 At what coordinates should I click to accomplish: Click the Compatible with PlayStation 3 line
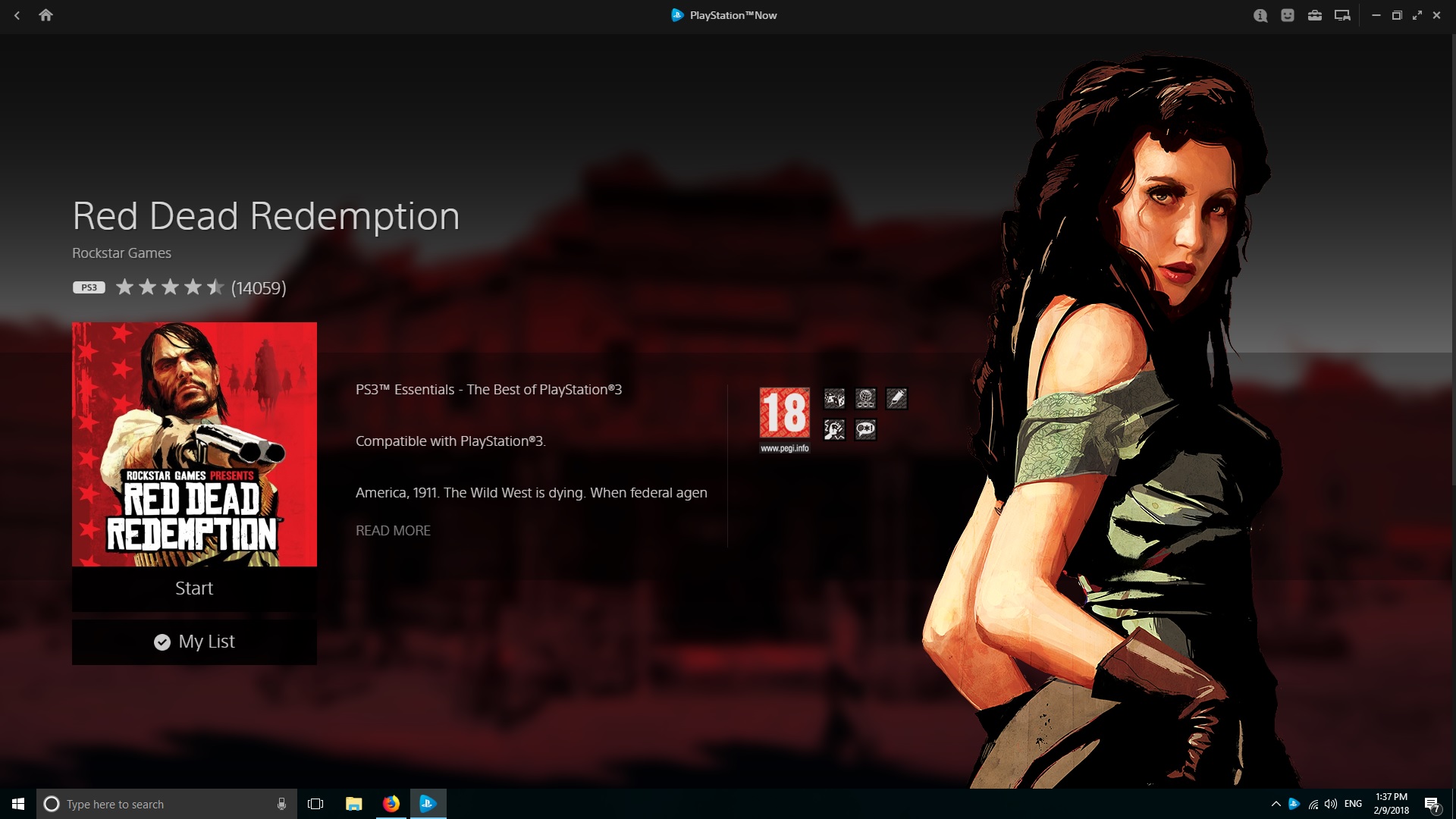(x=450, y=441)
